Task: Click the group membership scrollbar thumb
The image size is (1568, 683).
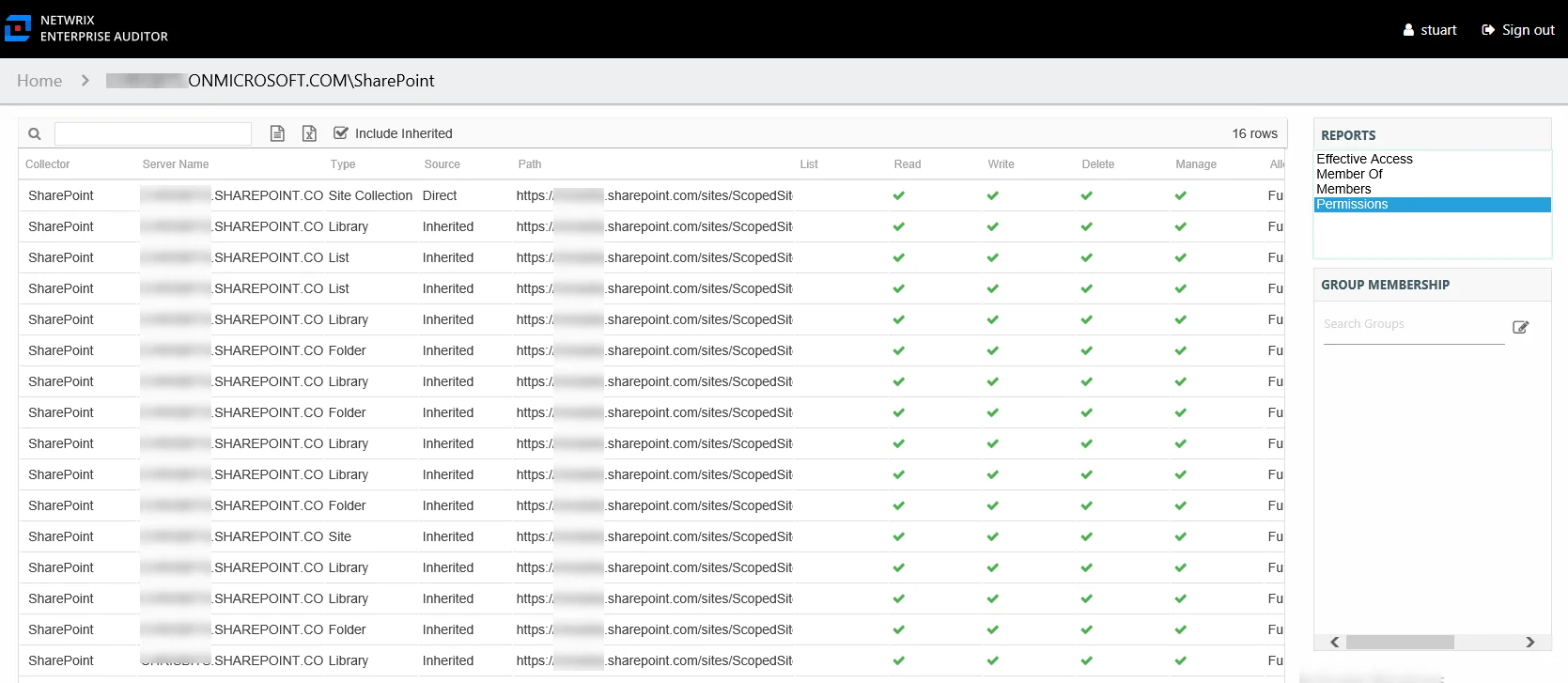Action: click(1400, 642)
